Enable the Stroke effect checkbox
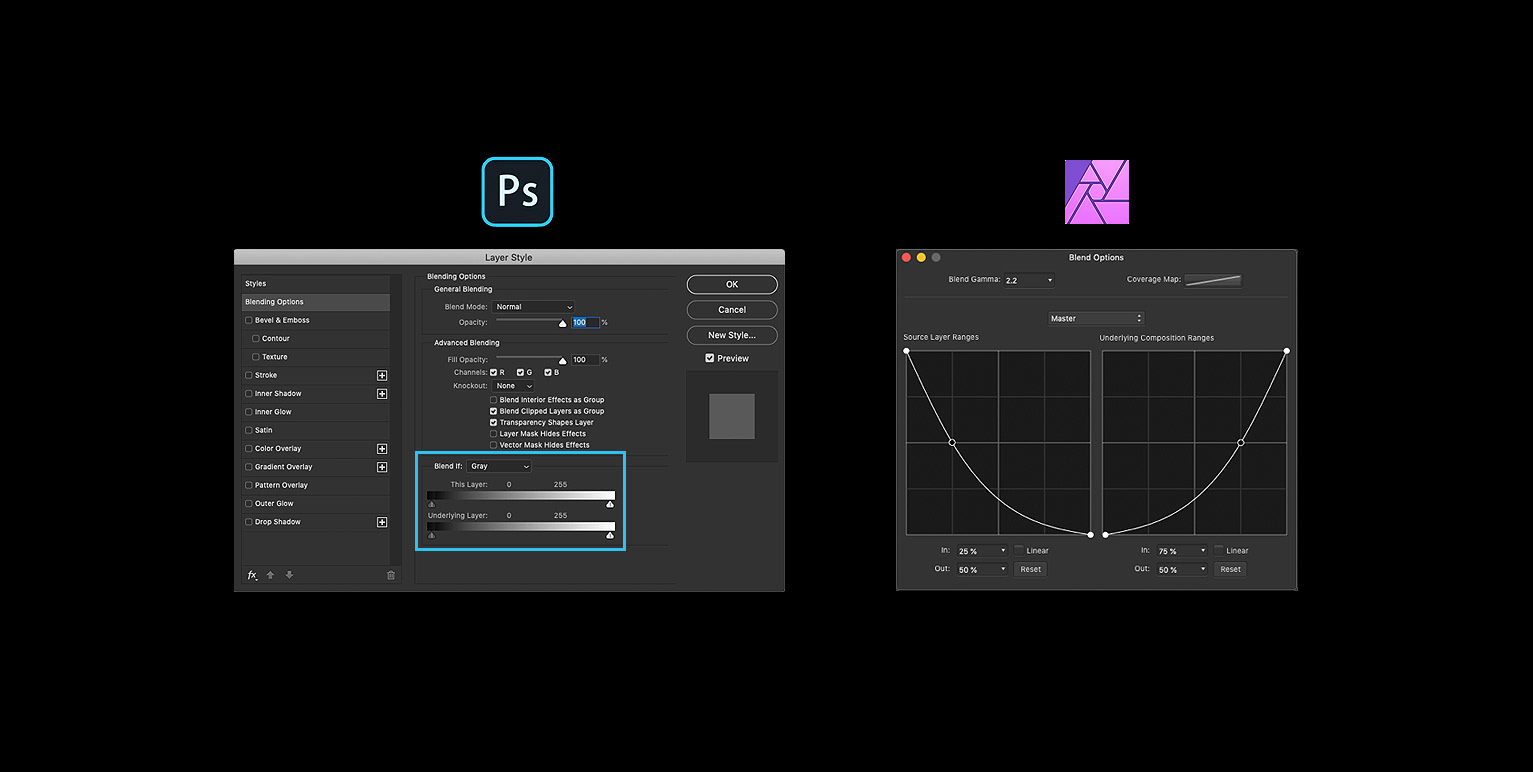 249,376
